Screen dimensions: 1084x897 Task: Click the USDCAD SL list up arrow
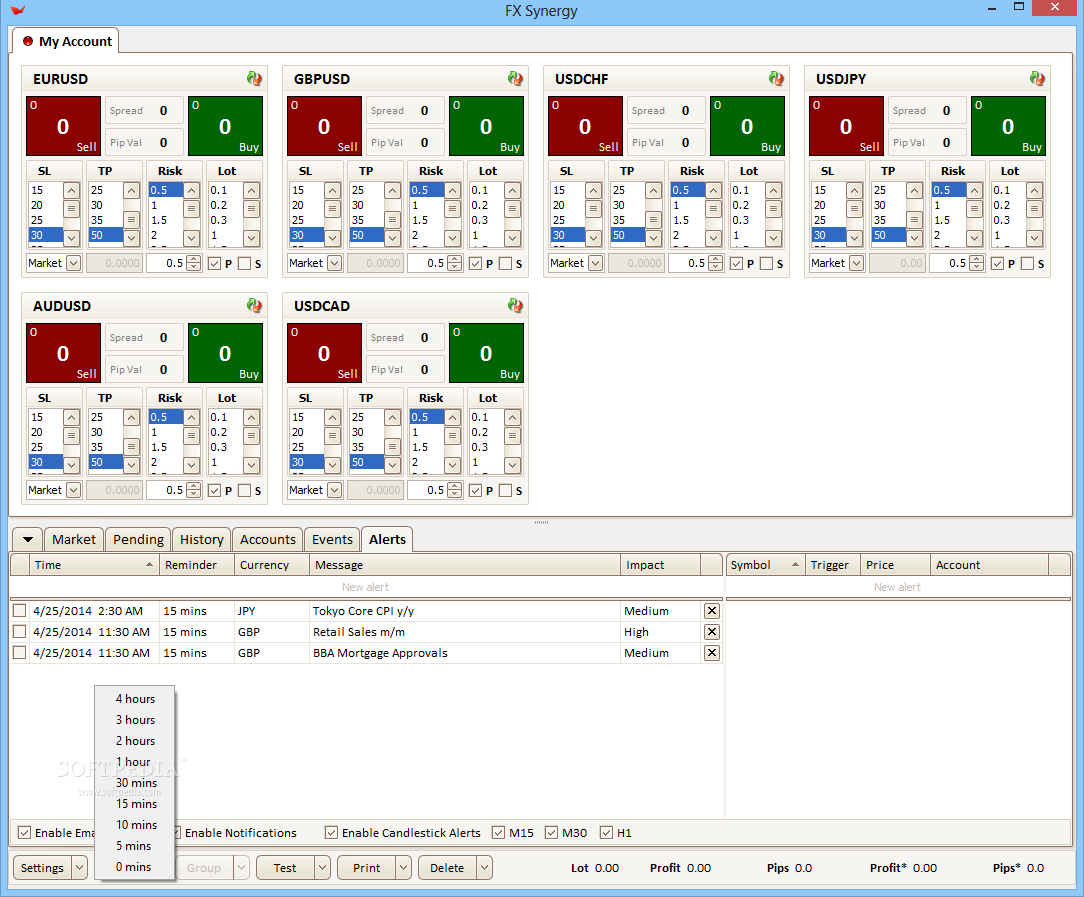tap(333, 417)
